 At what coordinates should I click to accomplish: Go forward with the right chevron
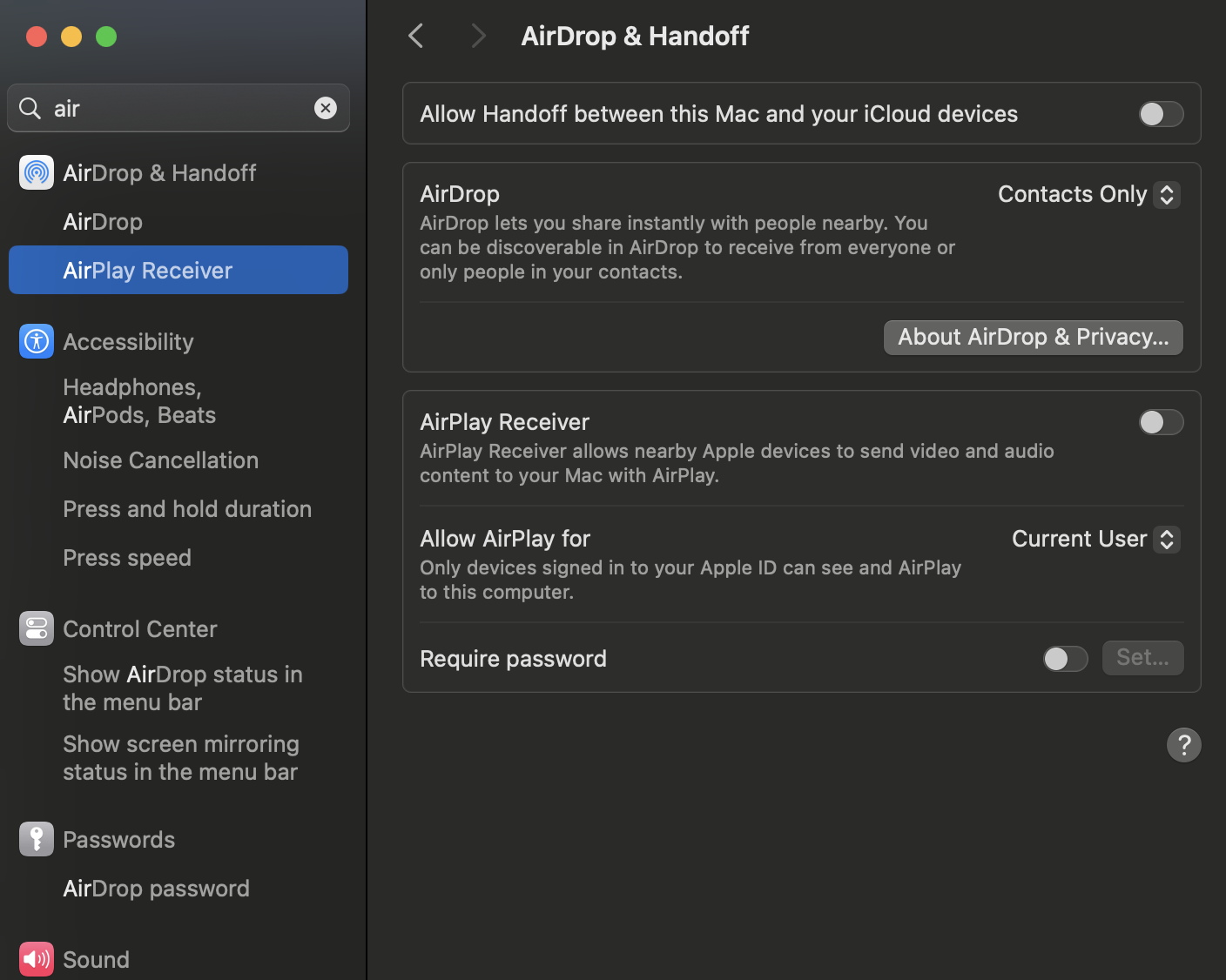(x=477, y=36)
